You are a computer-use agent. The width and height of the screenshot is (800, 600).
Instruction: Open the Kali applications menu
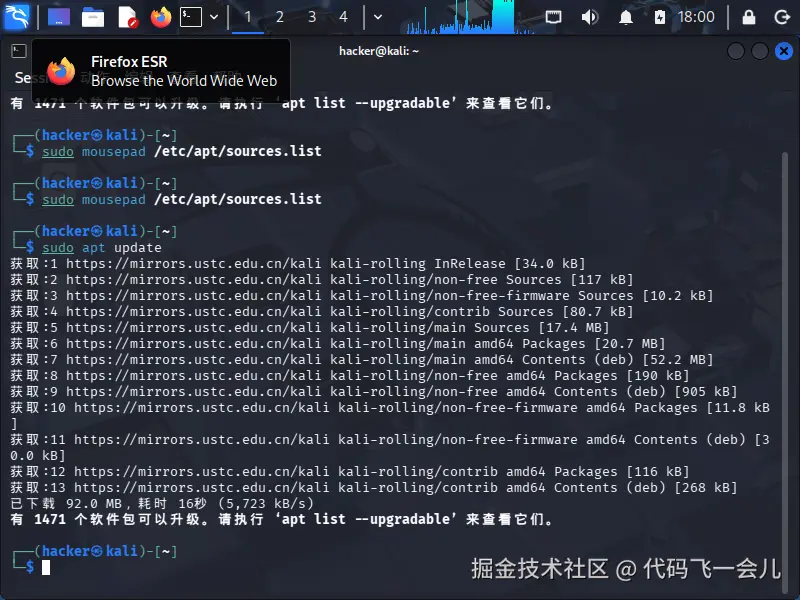(x=16, y=16)
